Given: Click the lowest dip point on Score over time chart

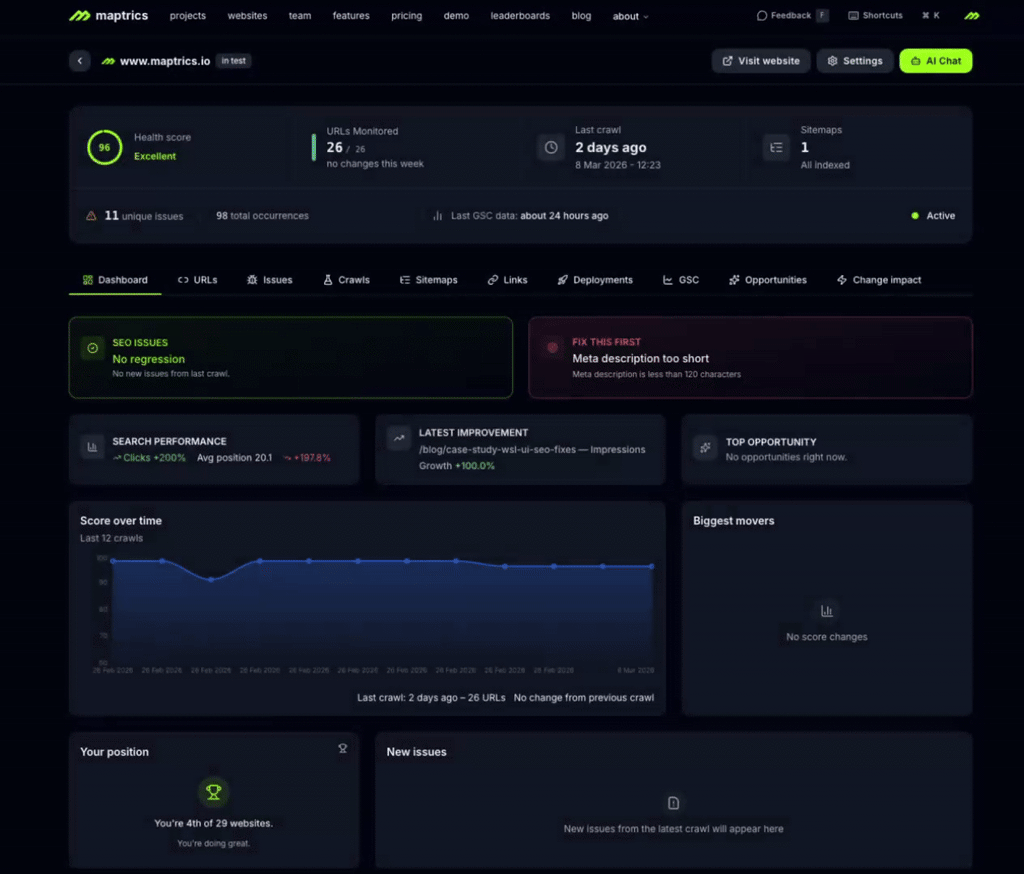Looking at the screenshot, I should [x=211, y=579].
